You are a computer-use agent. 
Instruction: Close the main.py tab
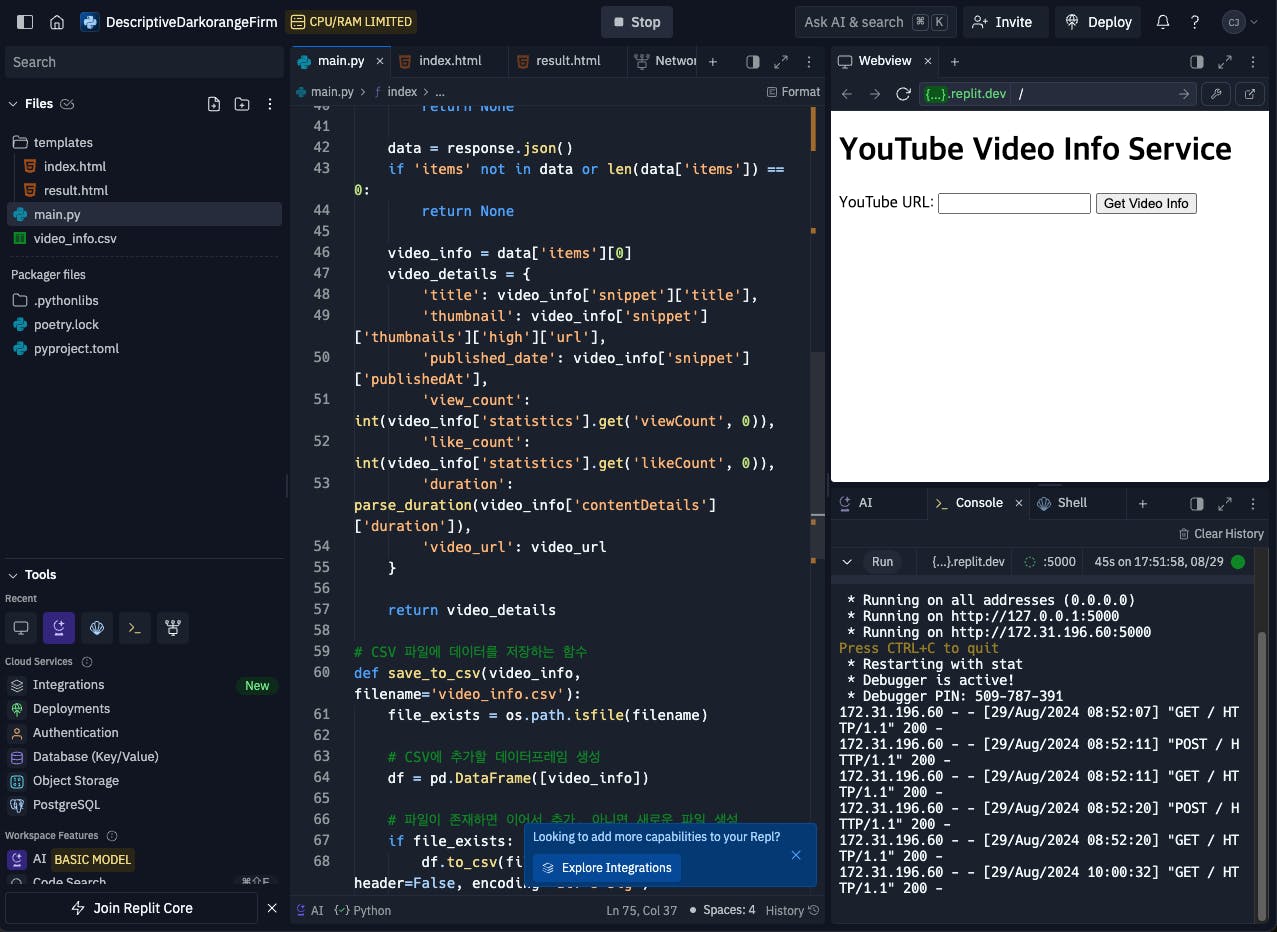tap(379, 61)
